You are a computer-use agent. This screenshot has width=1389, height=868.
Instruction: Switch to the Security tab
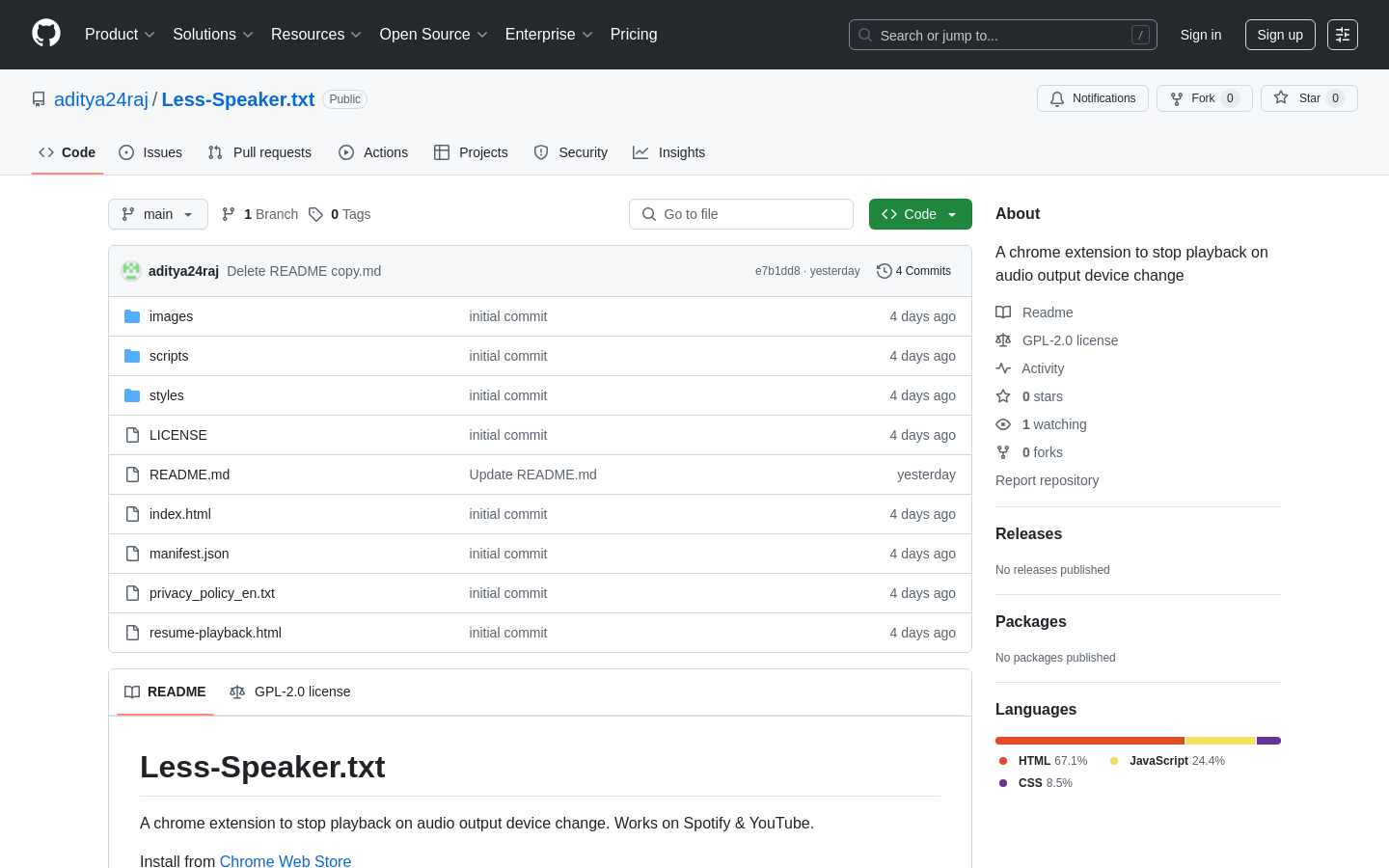[571, 152]
